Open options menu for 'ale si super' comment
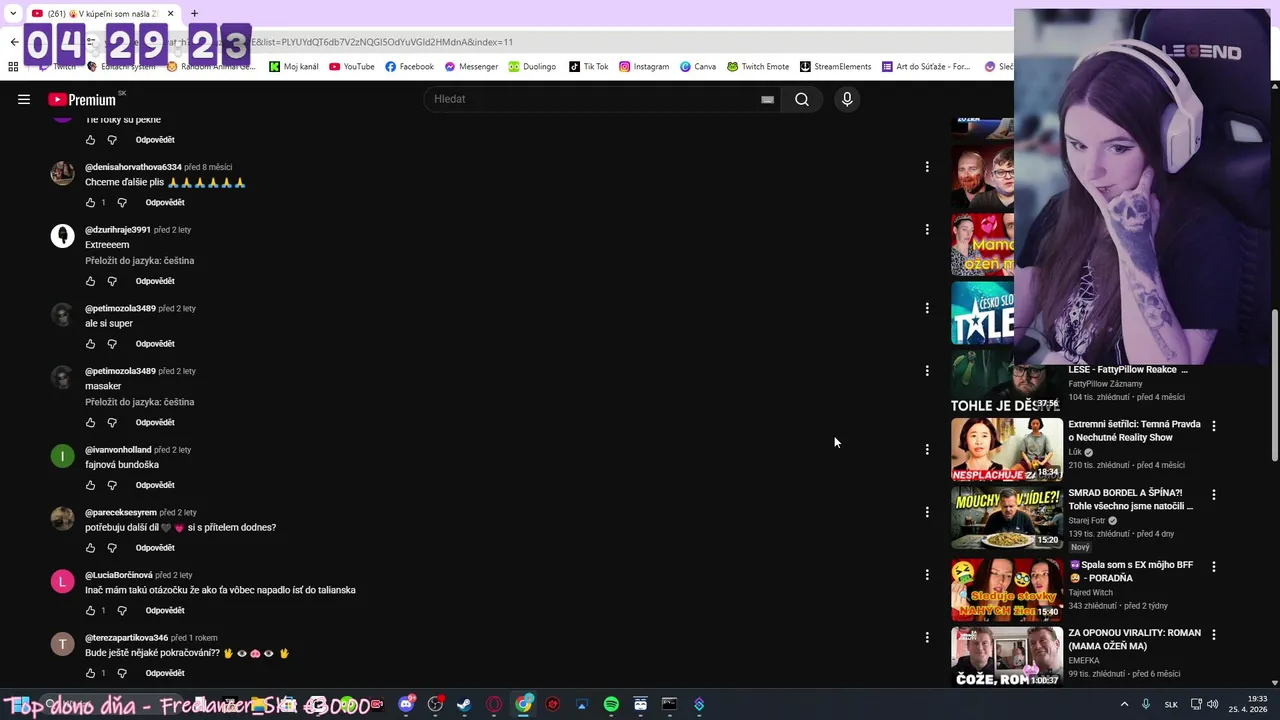The width and height of the screenshot is (1280, 720). click(927, 308)
